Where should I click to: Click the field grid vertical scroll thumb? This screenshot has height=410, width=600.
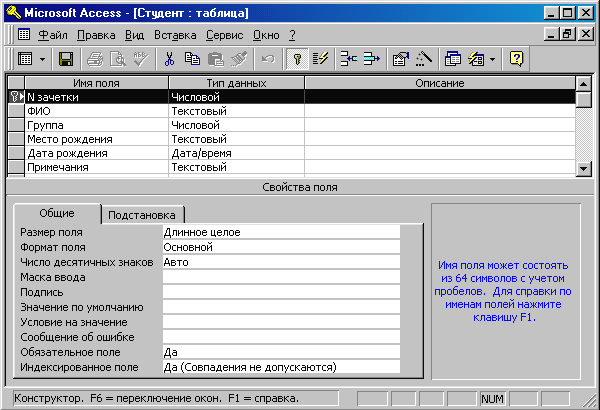(x=584, y=100)
